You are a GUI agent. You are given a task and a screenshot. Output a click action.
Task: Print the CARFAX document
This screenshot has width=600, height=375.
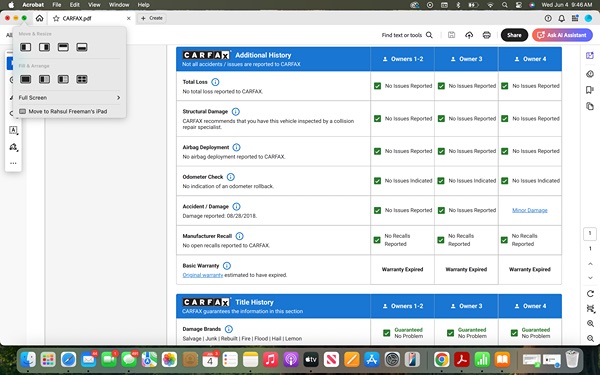coord(486,35)
